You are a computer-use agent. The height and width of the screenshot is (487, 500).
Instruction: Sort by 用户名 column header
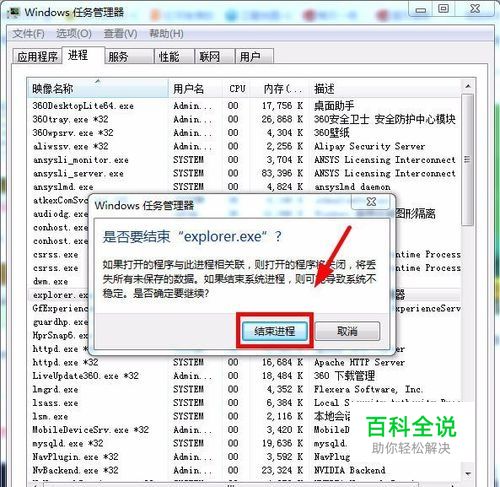196,88
